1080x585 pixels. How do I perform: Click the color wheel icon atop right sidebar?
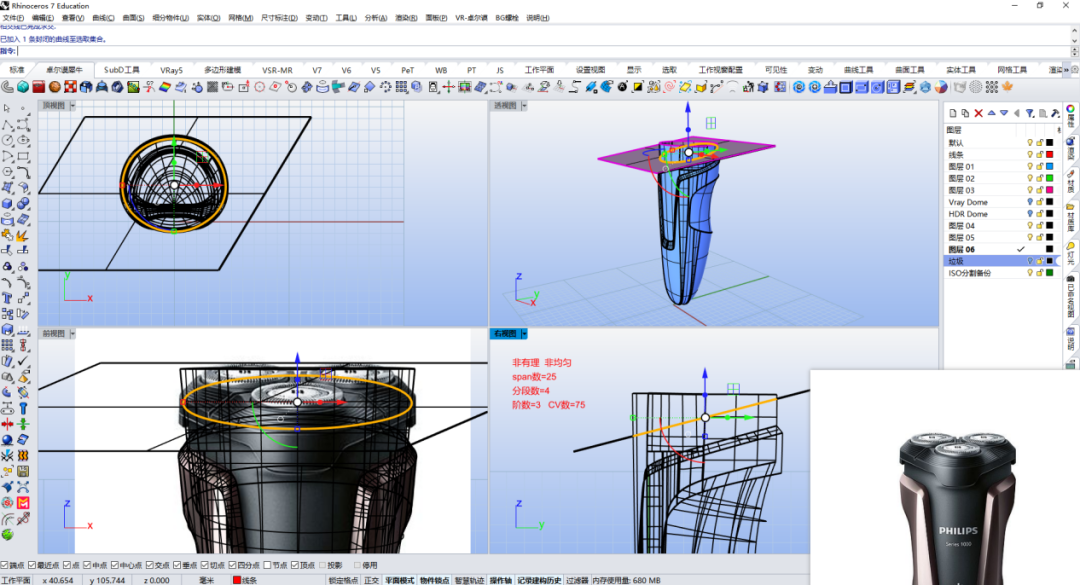click(x=1071, y=109)
